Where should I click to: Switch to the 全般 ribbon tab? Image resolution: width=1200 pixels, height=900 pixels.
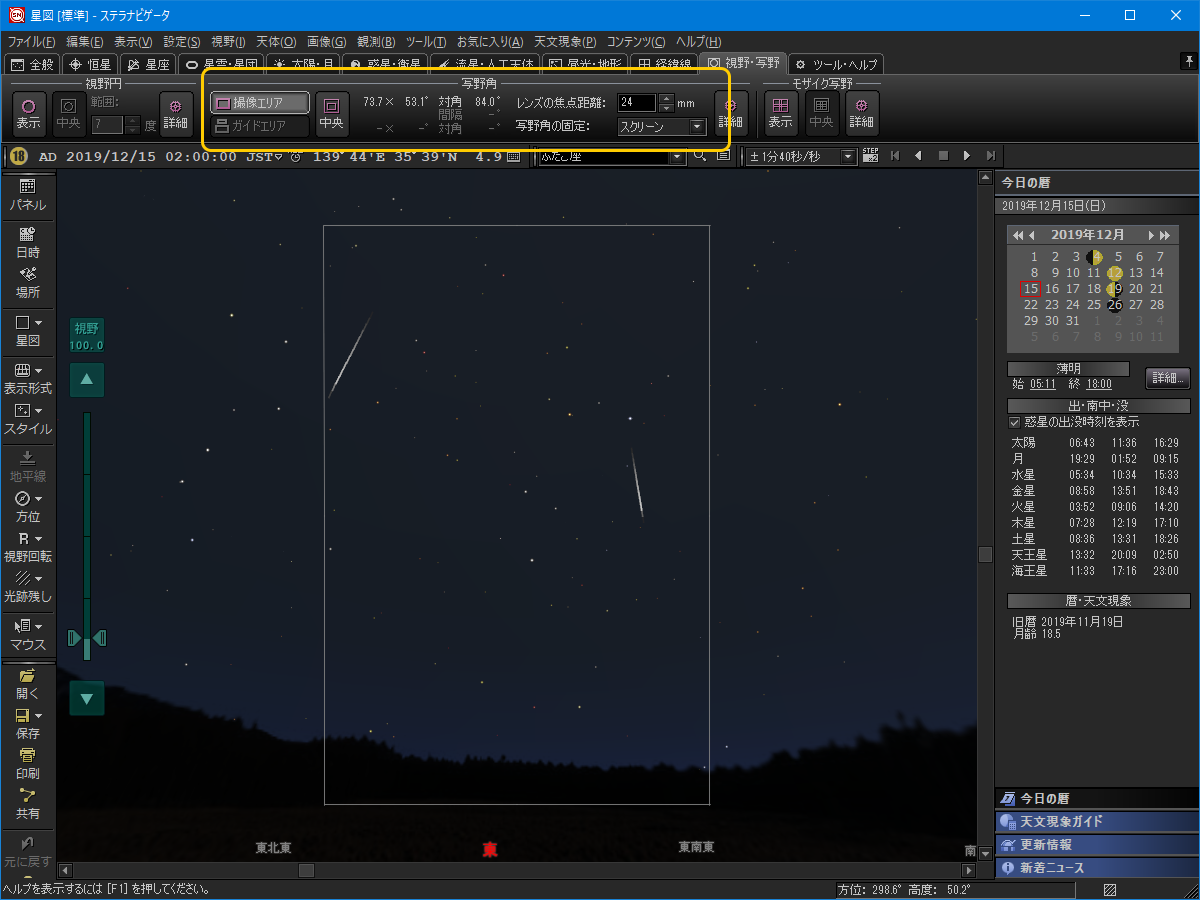[32, 64]
